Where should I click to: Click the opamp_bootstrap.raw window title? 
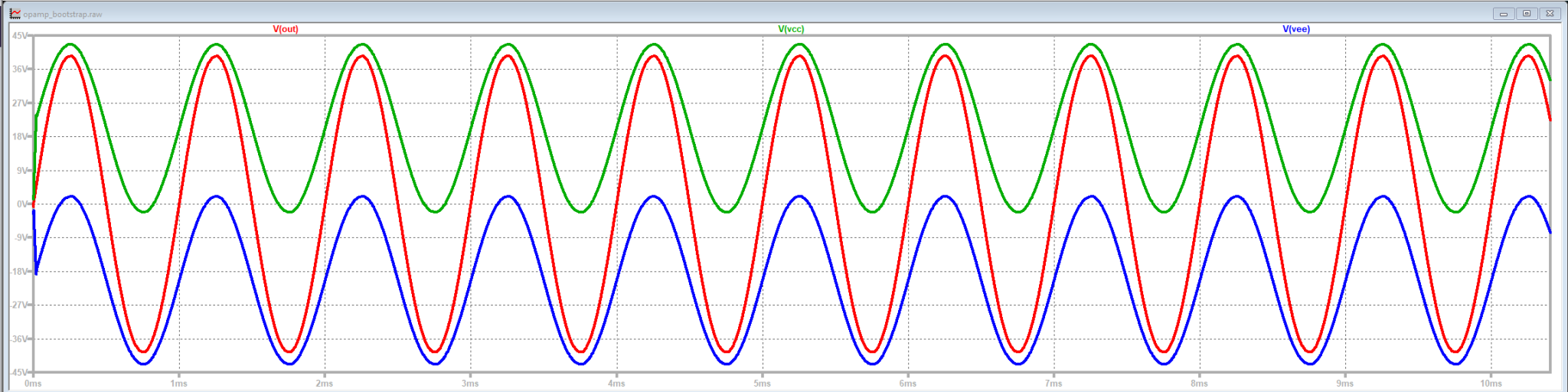(x=63, y=15)
